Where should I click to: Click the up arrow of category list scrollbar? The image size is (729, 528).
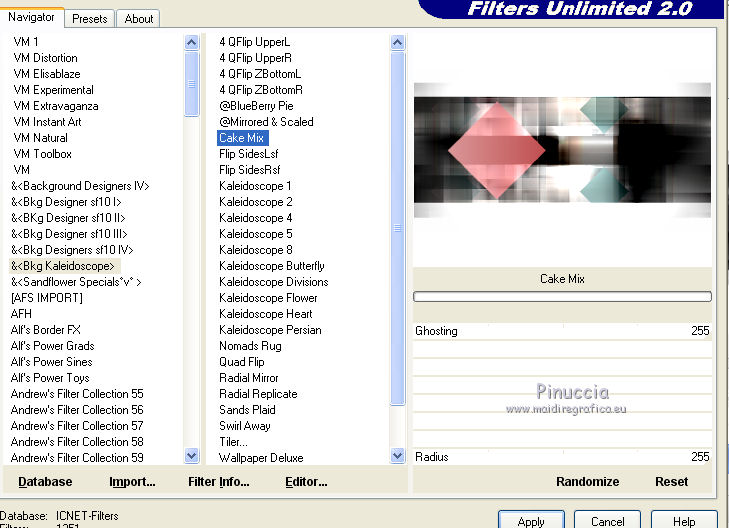click(x=192, y=43)
